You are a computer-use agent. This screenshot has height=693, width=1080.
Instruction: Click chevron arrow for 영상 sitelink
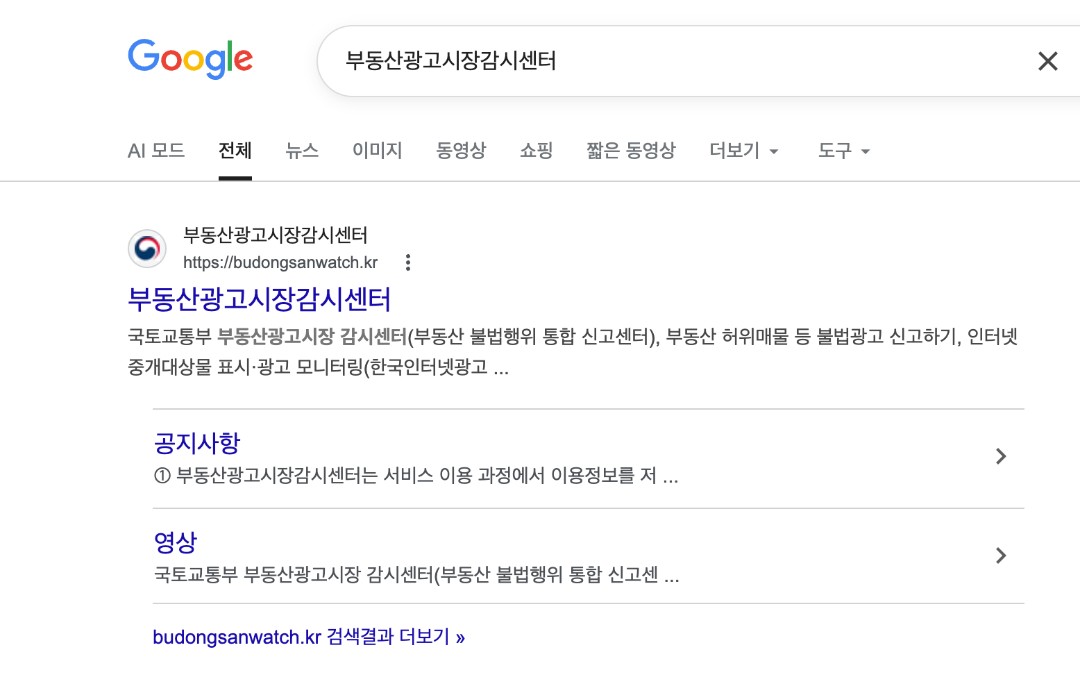coord(1001,555)
